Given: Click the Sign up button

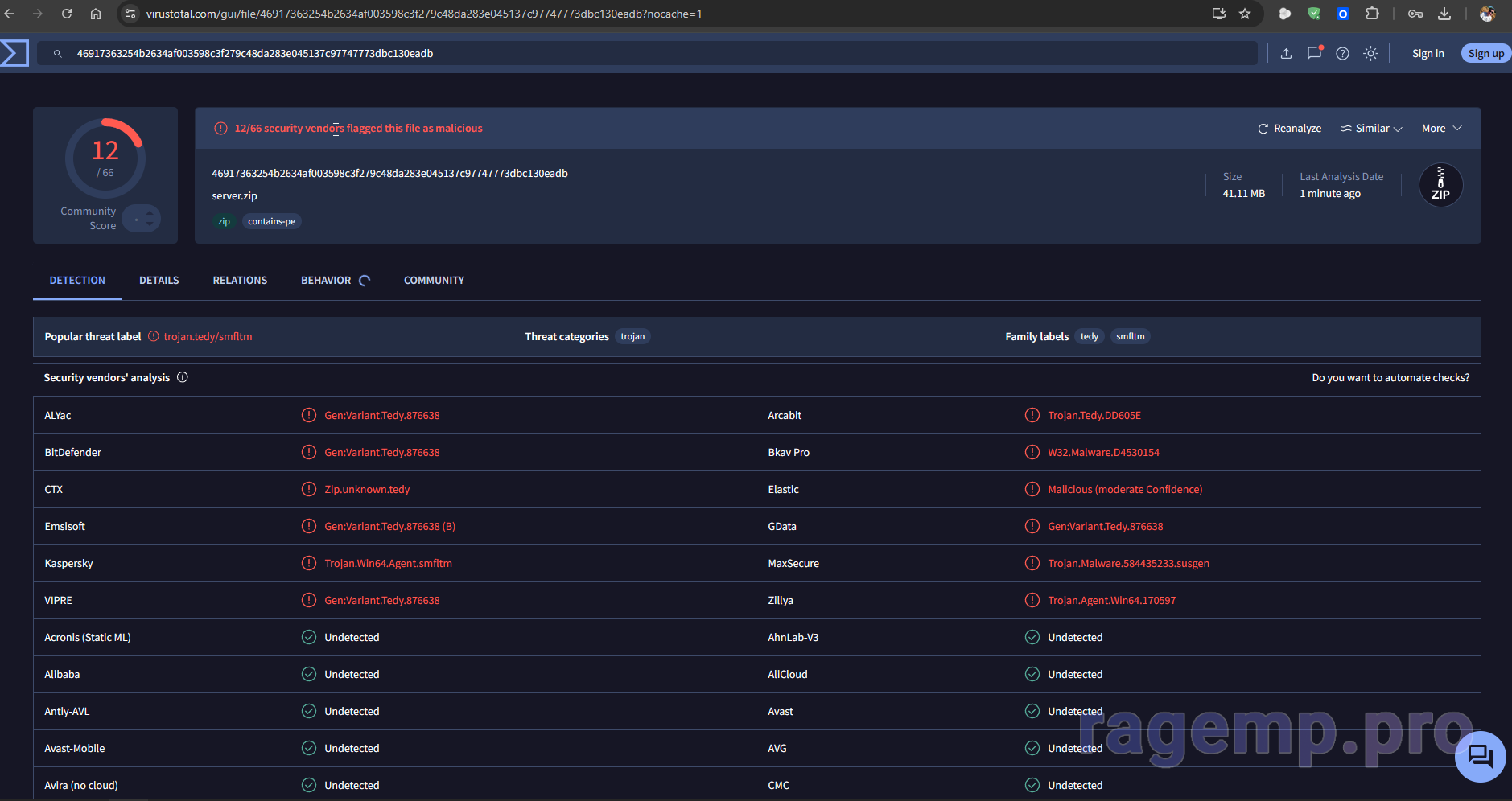Looking at the screenshot, I should pos(1486,54).
